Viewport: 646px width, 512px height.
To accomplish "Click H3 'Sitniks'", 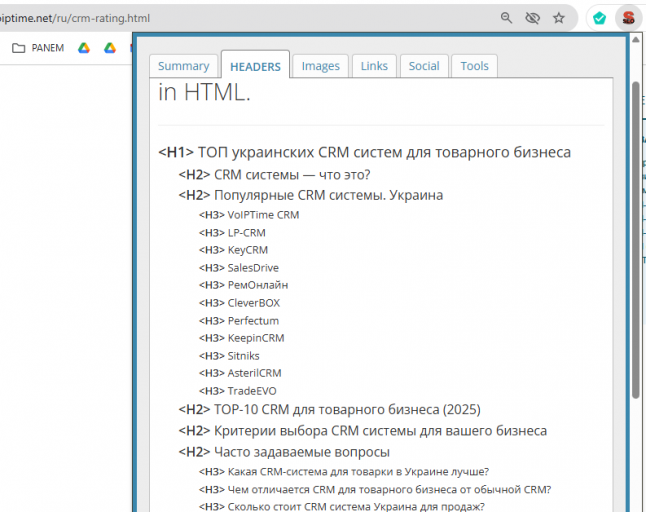I will pos(229,356).
